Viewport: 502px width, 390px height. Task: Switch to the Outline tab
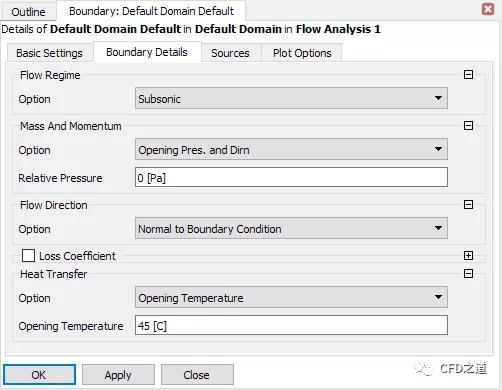tap(28, 12)
